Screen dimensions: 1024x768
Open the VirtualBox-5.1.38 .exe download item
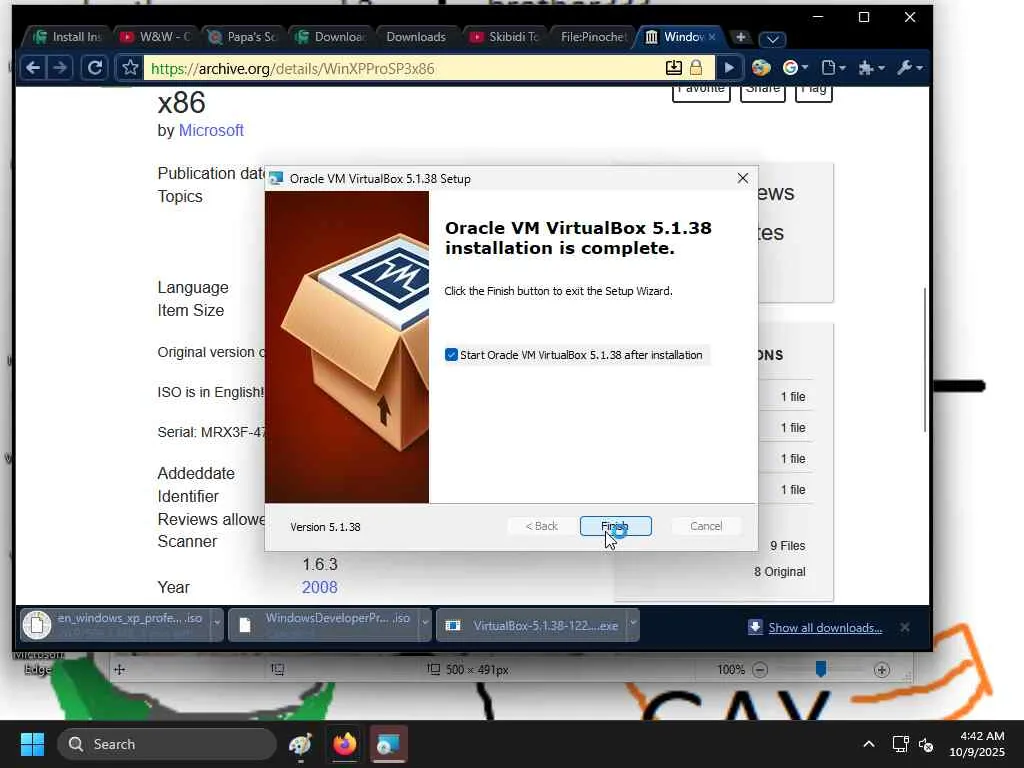(x=532, y=624)
